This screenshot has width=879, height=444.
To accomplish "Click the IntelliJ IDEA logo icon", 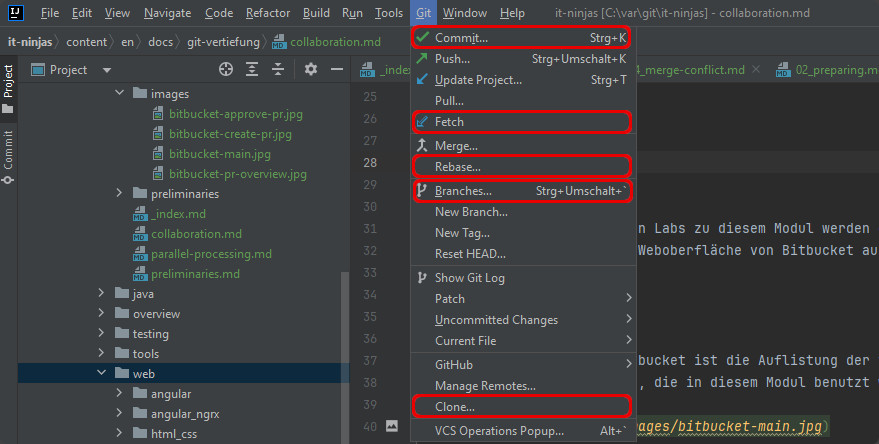I will point(16,12).
